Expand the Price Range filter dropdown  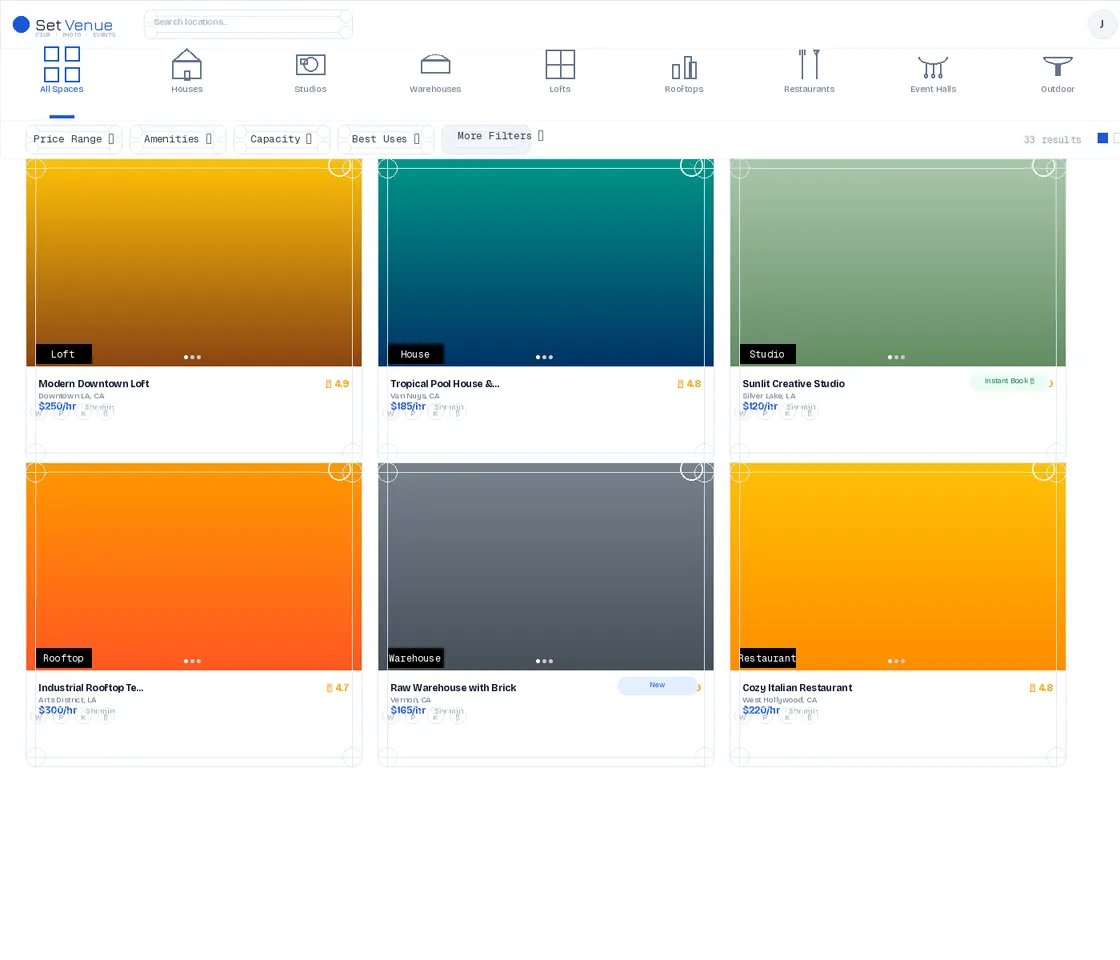click(74, 139)
